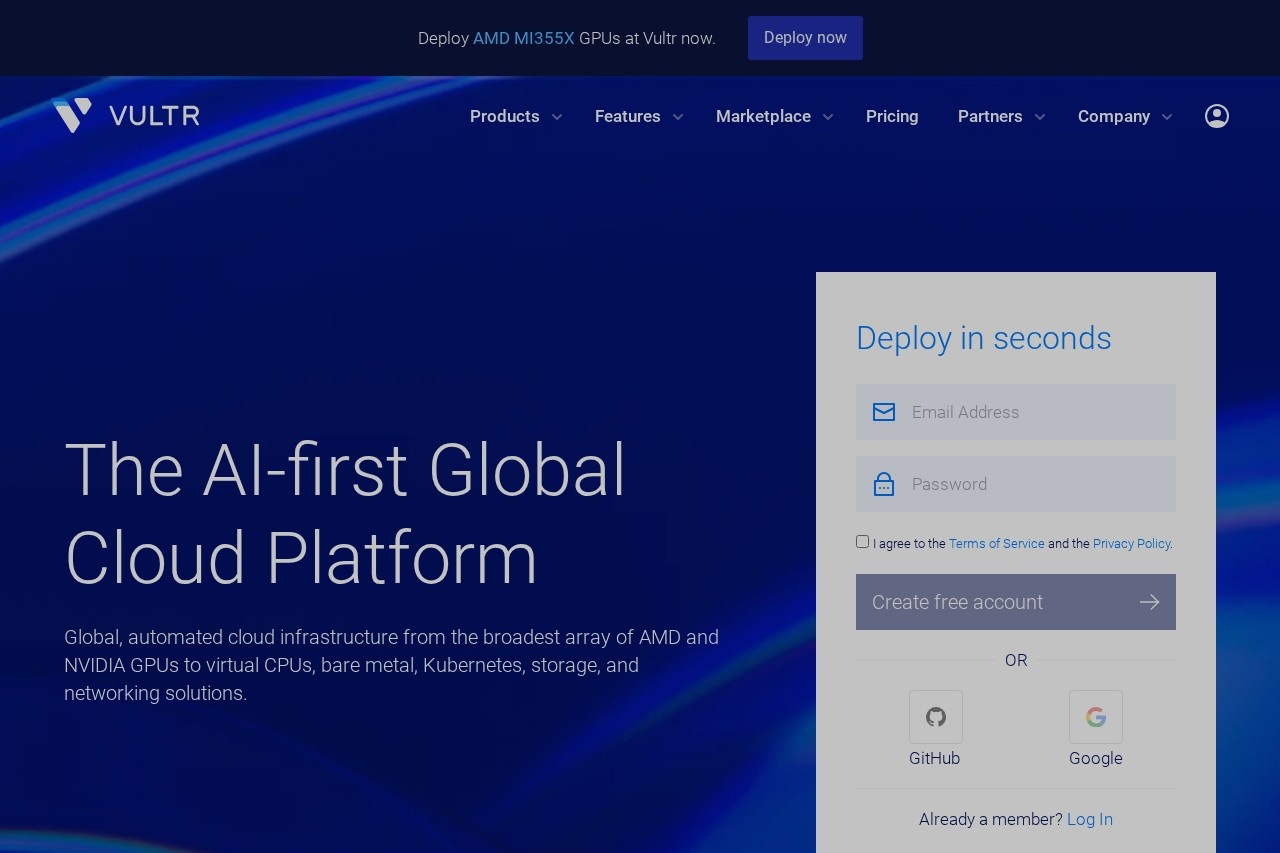Sign up using the GitHub icon
This screenshot has width=1280, height=853.
click(935, 717)
